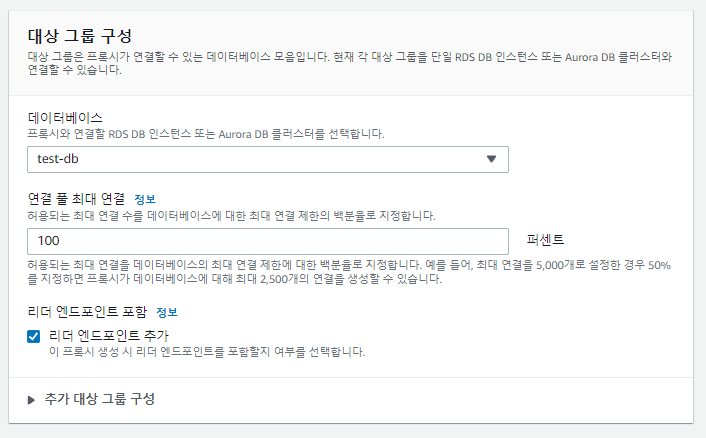Expand the triangle next to 추가 대상 그룹 구성
The height and width of the screenshot is (438, 706).
pyautogui.click(x=32, y=399)
